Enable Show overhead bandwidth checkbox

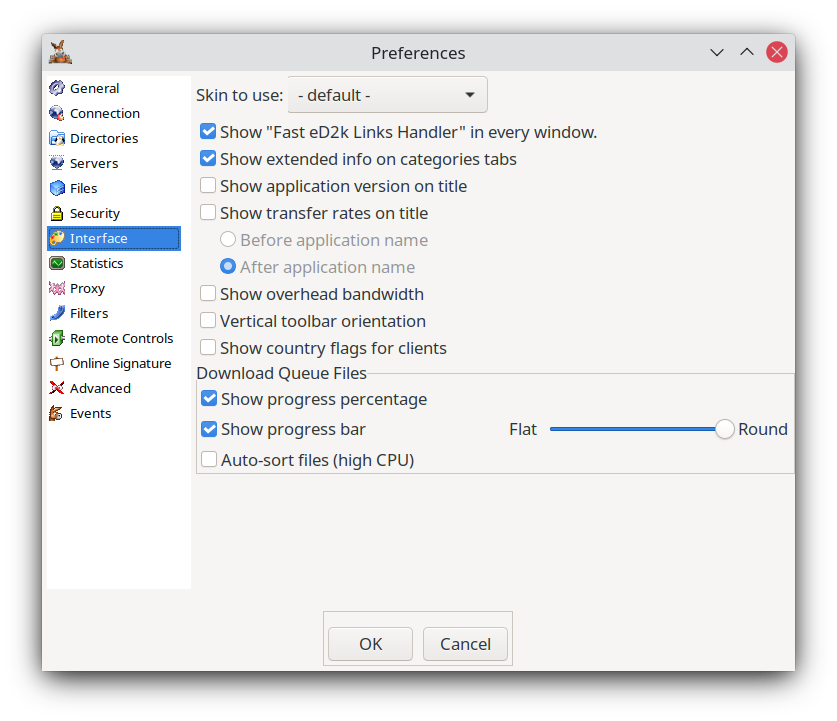[208, 294]
